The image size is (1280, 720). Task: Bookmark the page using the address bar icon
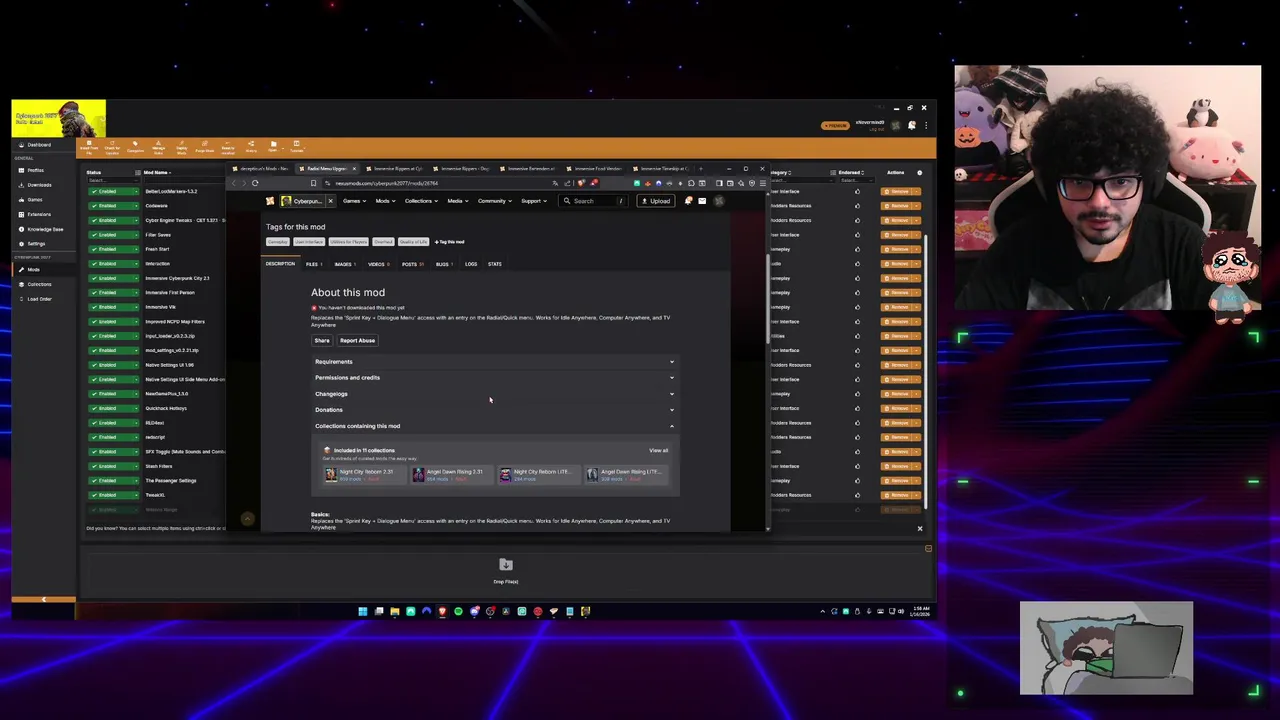coord(313,183)
